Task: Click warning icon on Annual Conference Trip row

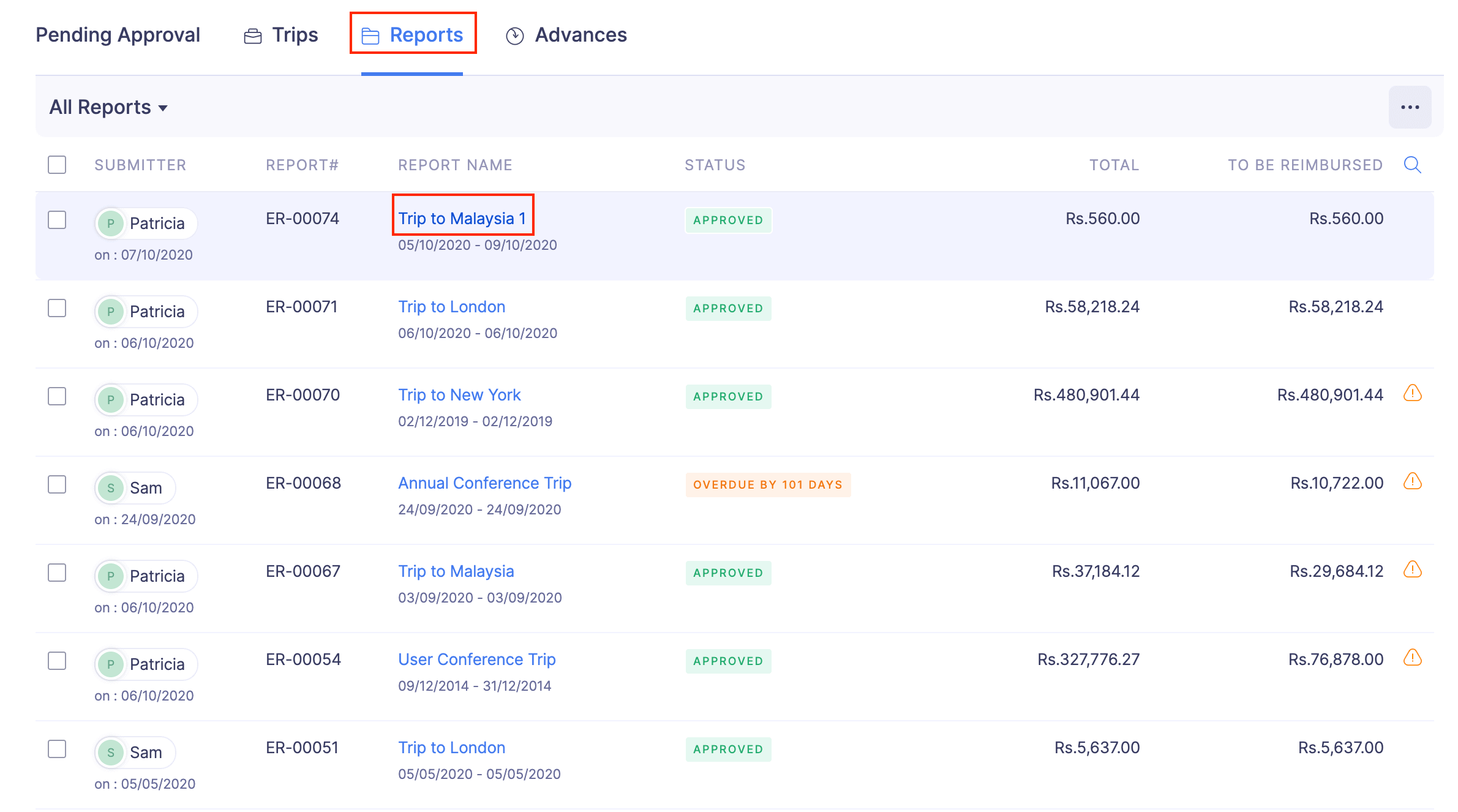Action: pos(1411,481)
